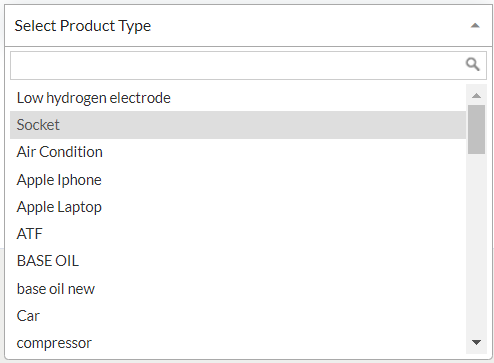The height and width of the screenshot is (363, 494).
Task: Collapse dropdown using the header caret arrow
Action: click(x=475, y=26)
